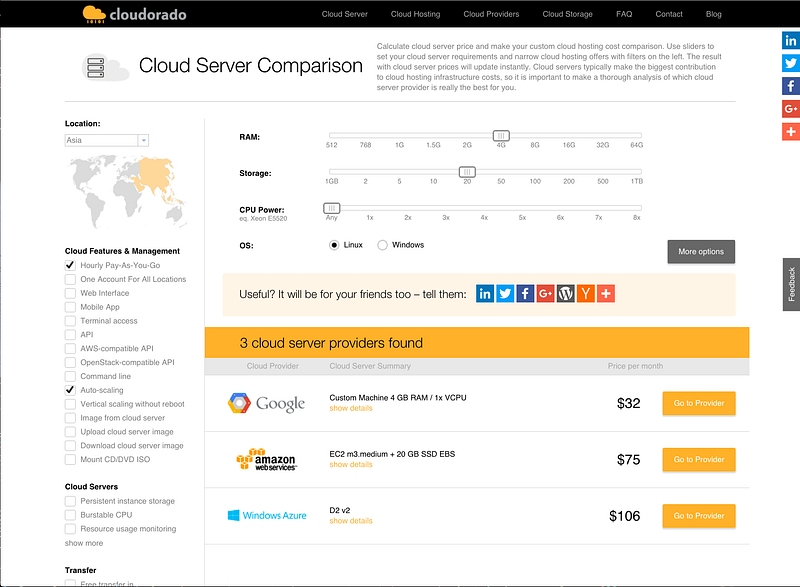
Task: Go to Provider for Windows Azure
Action: (699, 516)
